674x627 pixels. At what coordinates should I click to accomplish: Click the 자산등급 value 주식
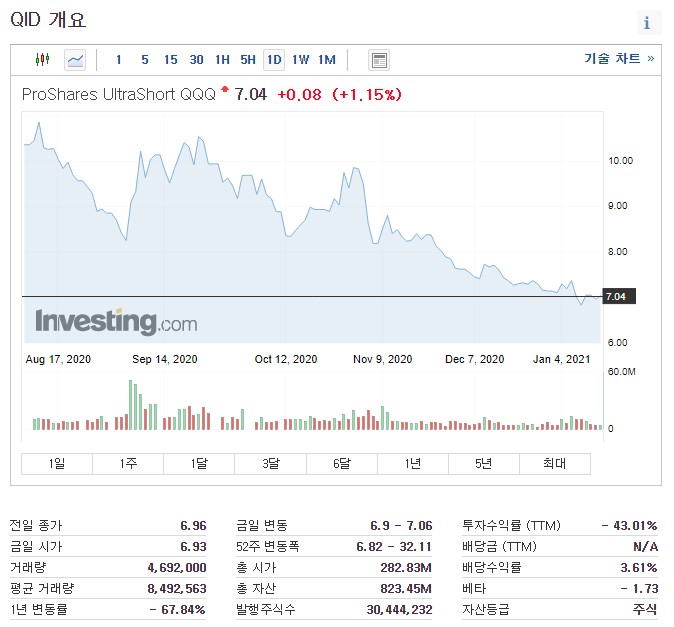coord(645,609)
